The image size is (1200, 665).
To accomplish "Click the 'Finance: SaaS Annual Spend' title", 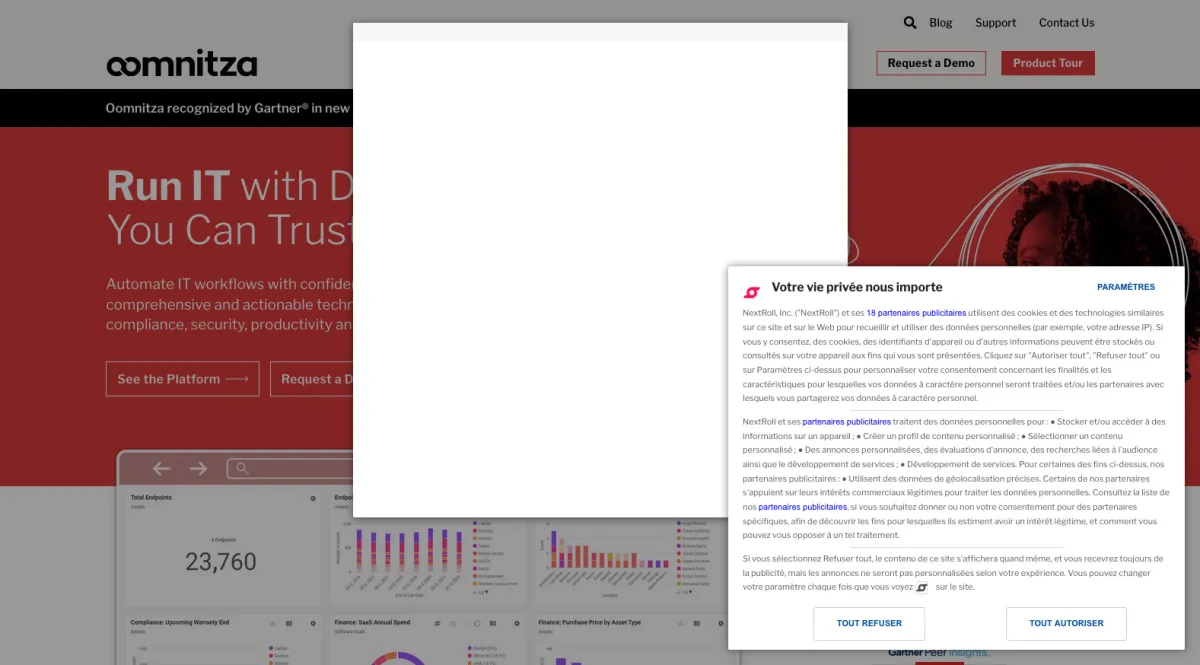I will point(372,622).
